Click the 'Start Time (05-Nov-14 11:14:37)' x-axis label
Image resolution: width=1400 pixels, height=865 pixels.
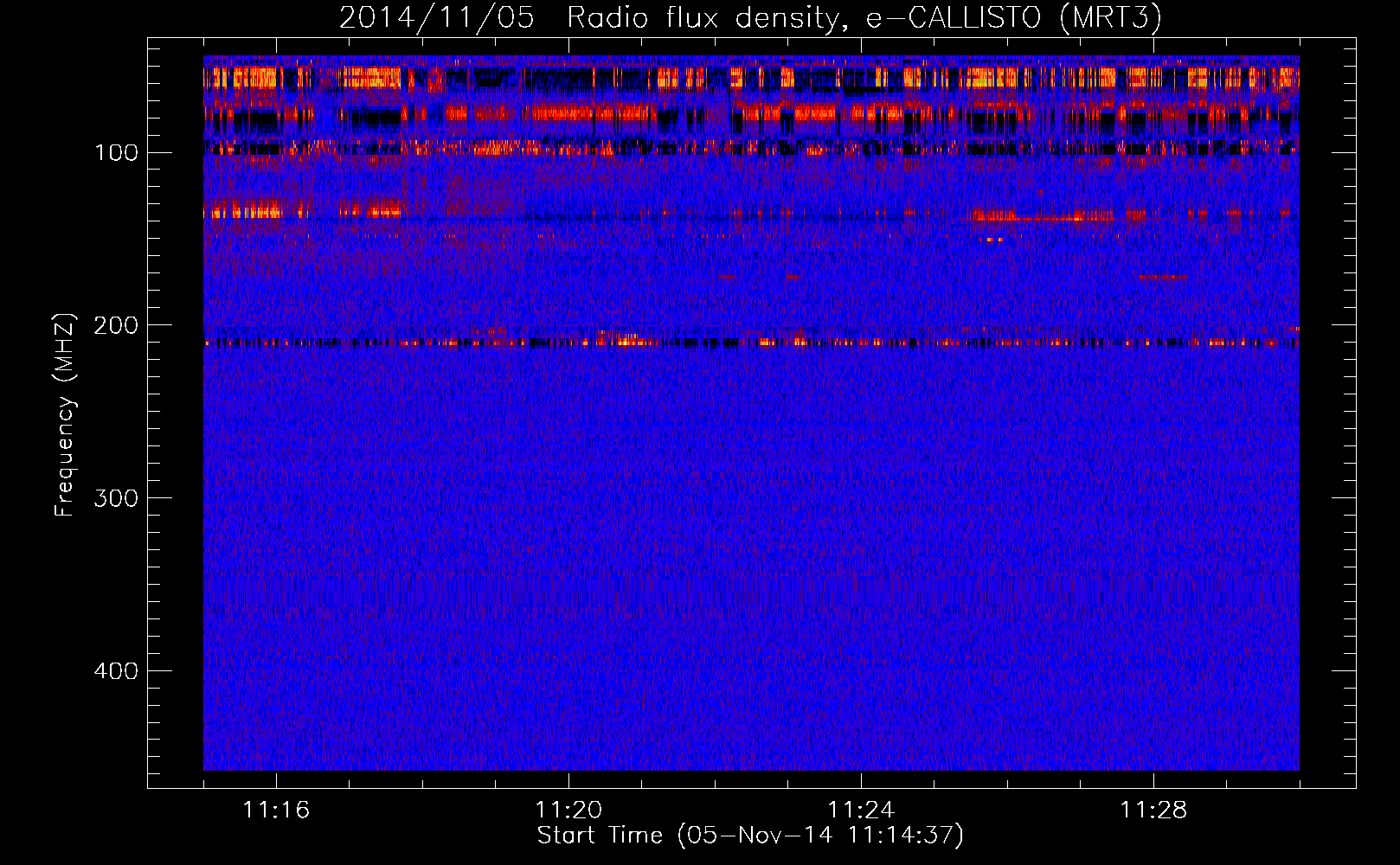pyautogui.click(x=750, y=836)
